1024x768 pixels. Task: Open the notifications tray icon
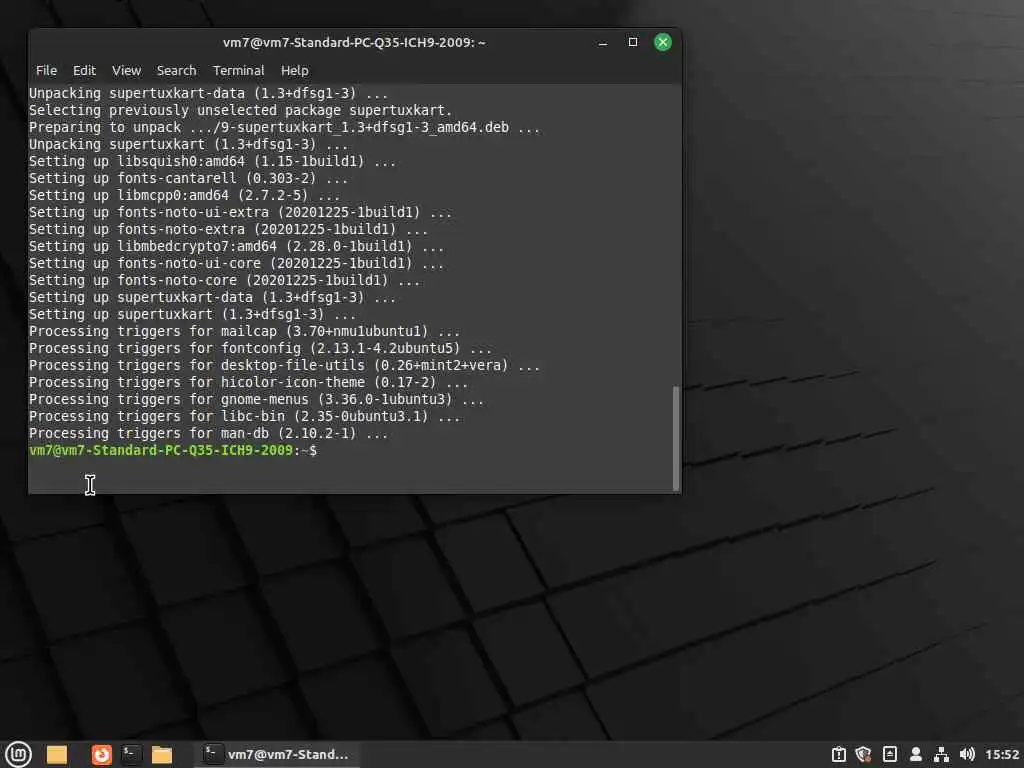889,754
